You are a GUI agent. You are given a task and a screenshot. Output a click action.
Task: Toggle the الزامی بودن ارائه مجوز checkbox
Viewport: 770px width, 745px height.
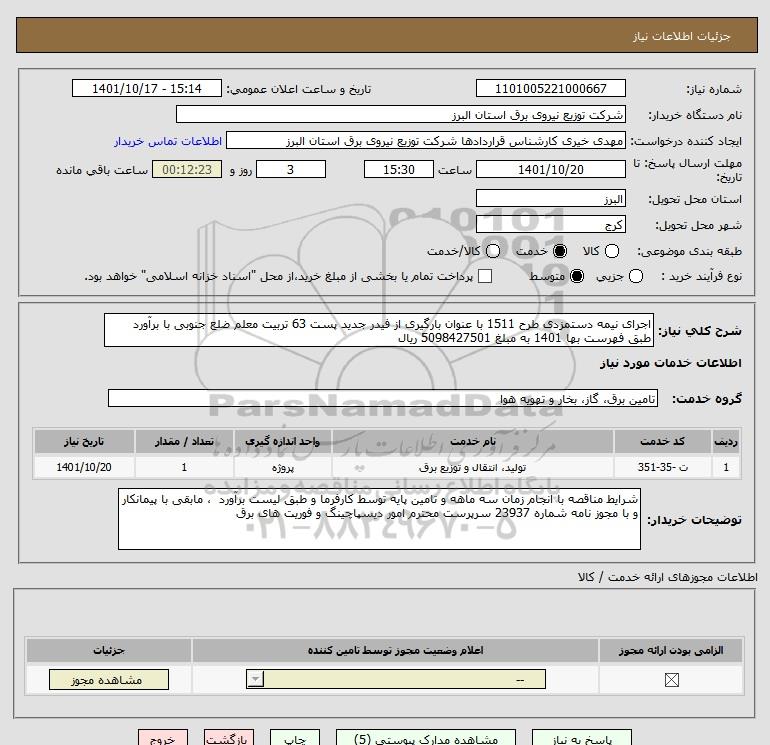(x=671, y=680)
